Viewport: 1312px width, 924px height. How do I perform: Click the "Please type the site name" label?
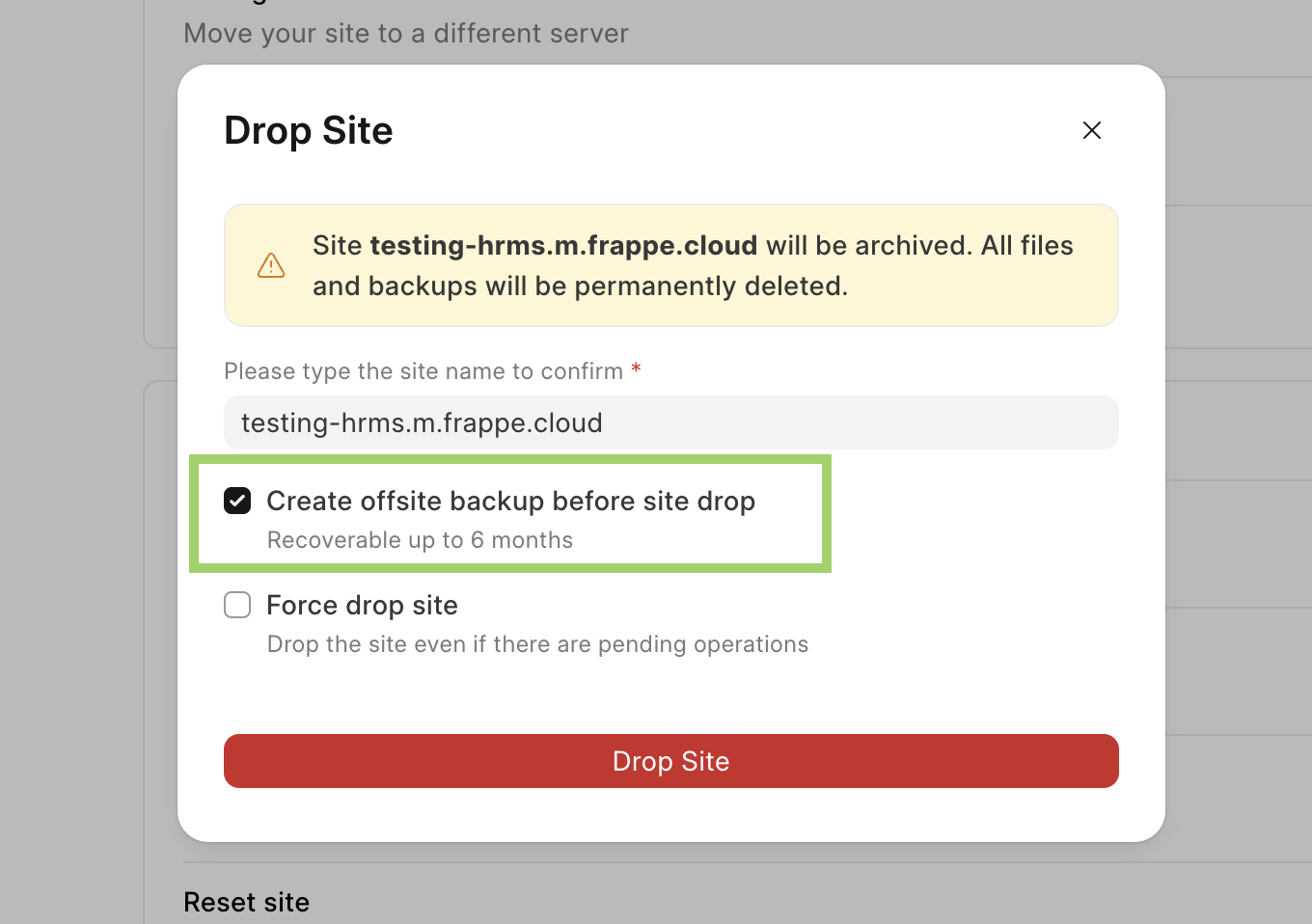click(x=423, y=371)
